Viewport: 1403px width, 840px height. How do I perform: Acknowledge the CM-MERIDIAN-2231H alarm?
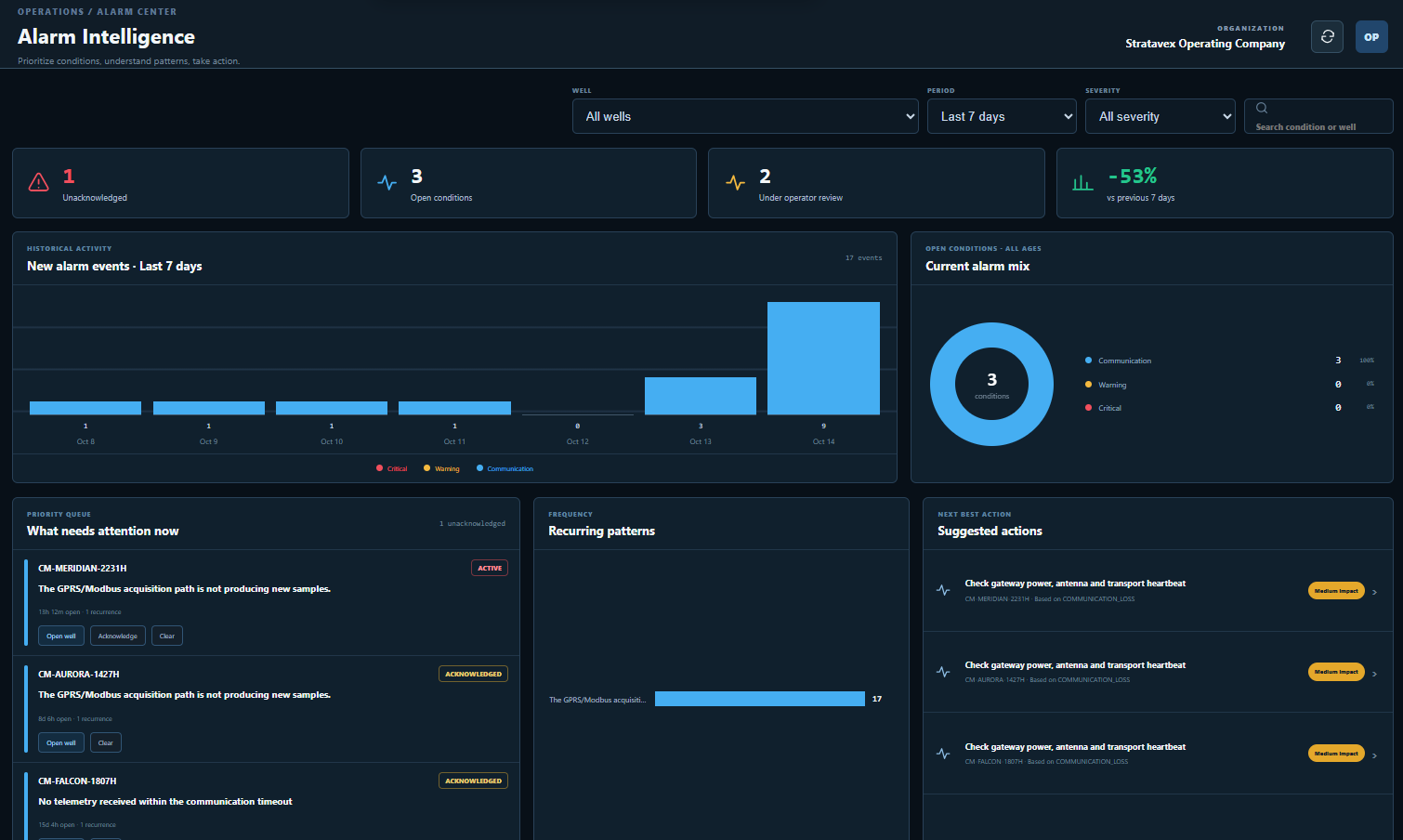point(118,636)
